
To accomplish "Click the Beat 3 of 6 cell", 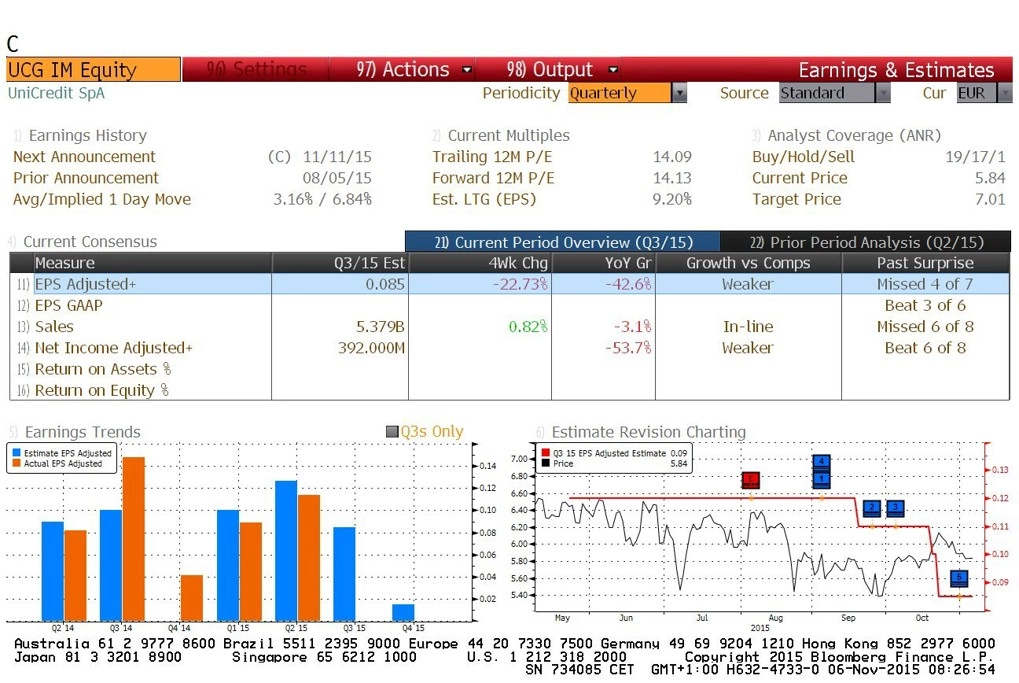I will 925,305.
